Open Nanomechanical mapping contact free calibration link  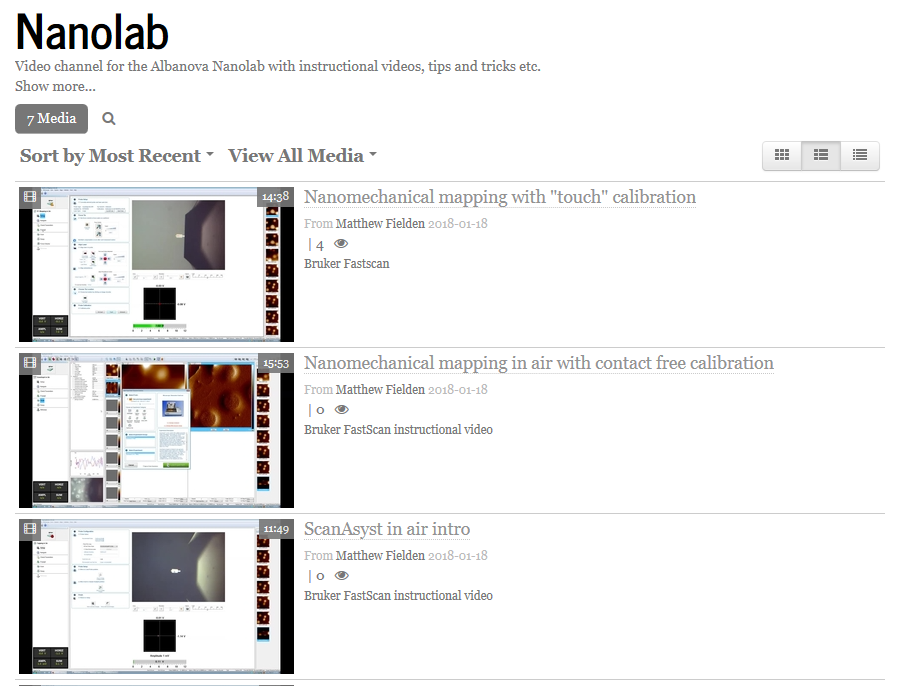tap(538, 363)
